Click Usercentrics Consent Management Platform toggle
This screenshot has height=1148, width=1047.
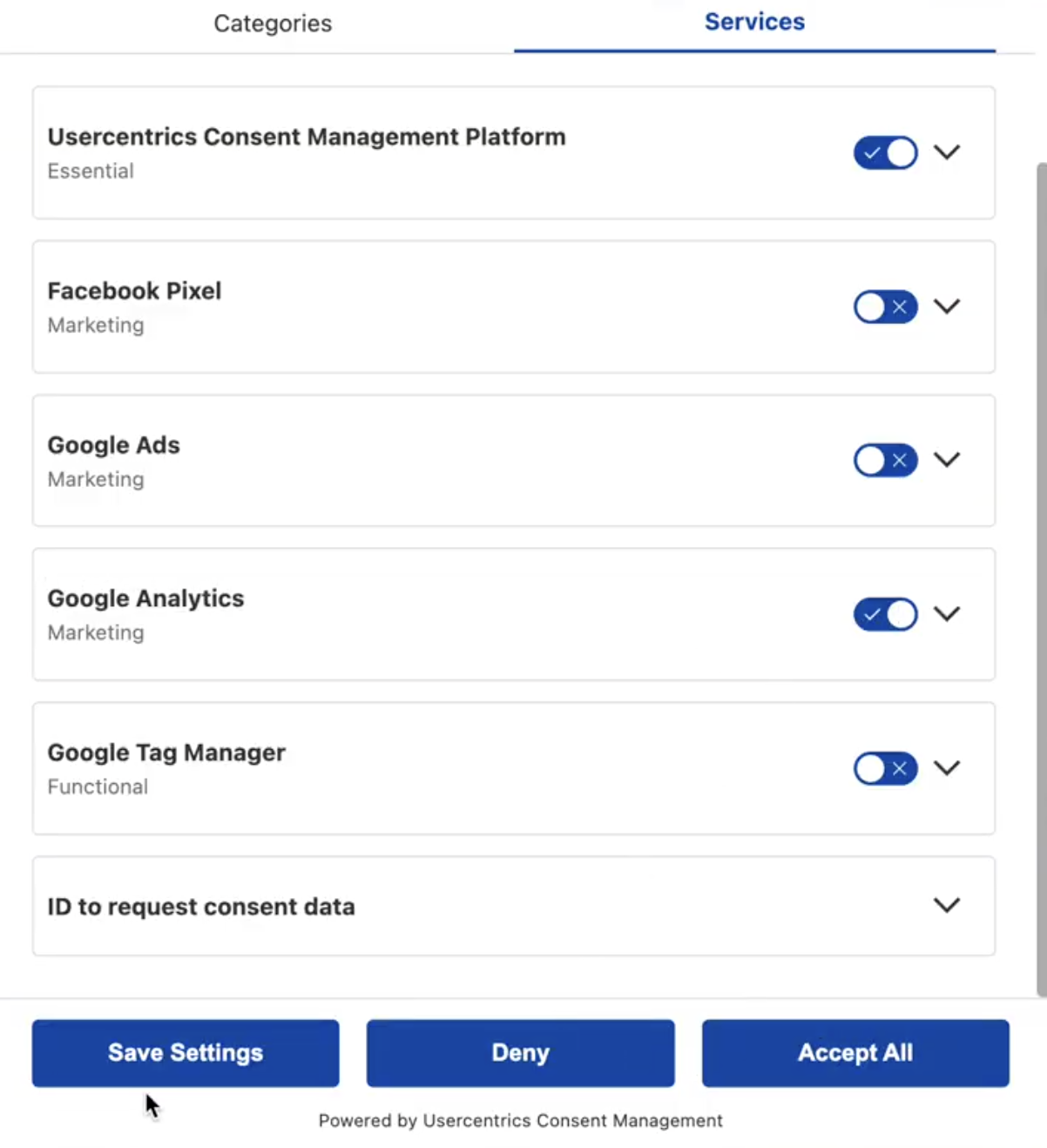tap(885, 152)
